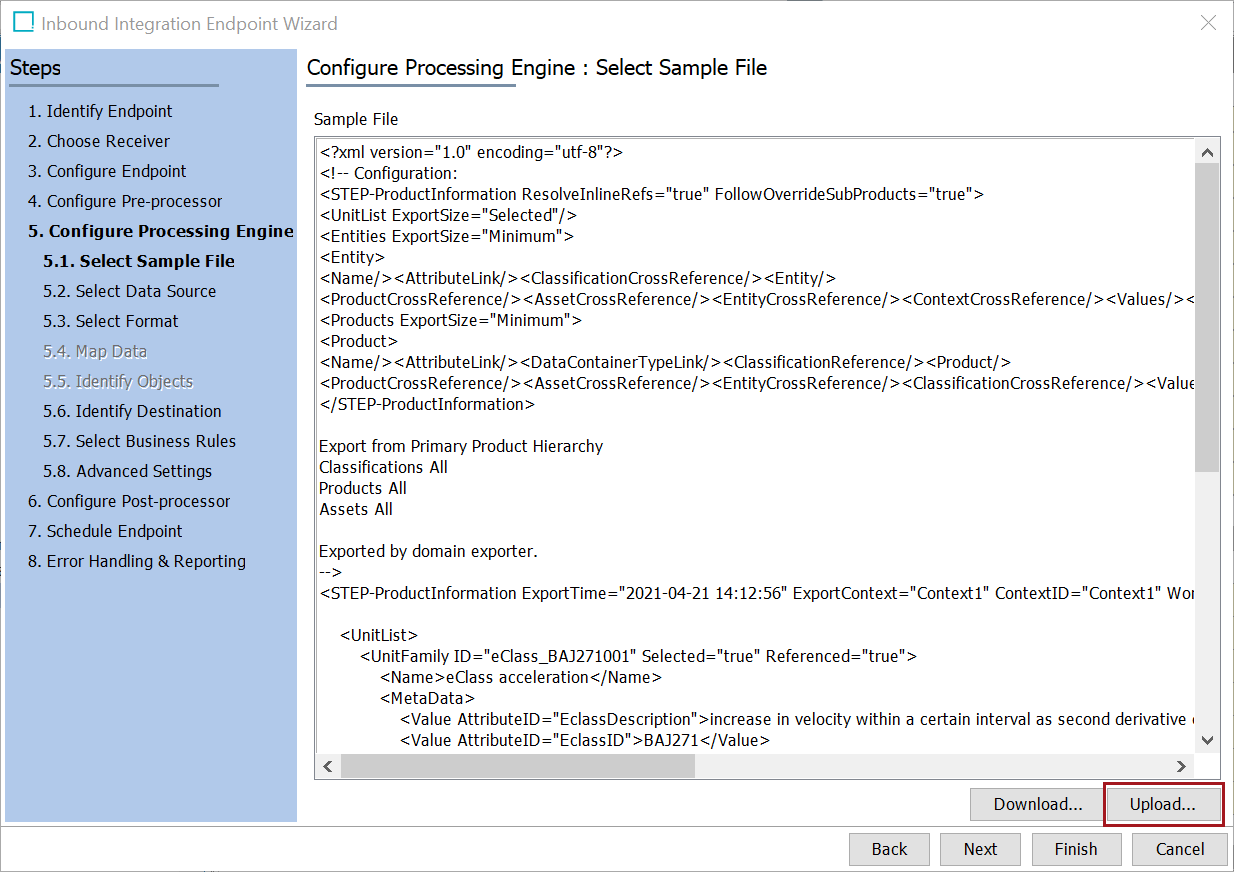
Task: Go to 5.6. Identify Destination
Action: (132, 411)
